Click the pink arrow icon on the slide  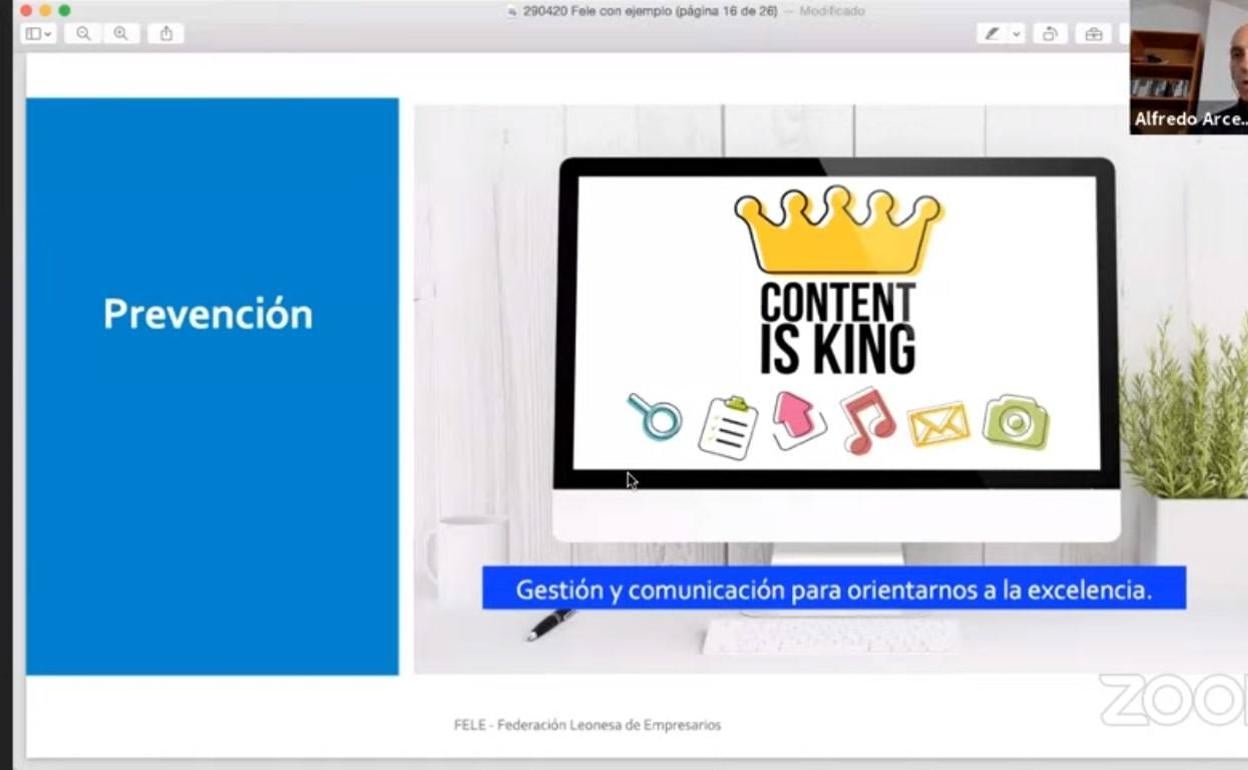click(798, 421)
